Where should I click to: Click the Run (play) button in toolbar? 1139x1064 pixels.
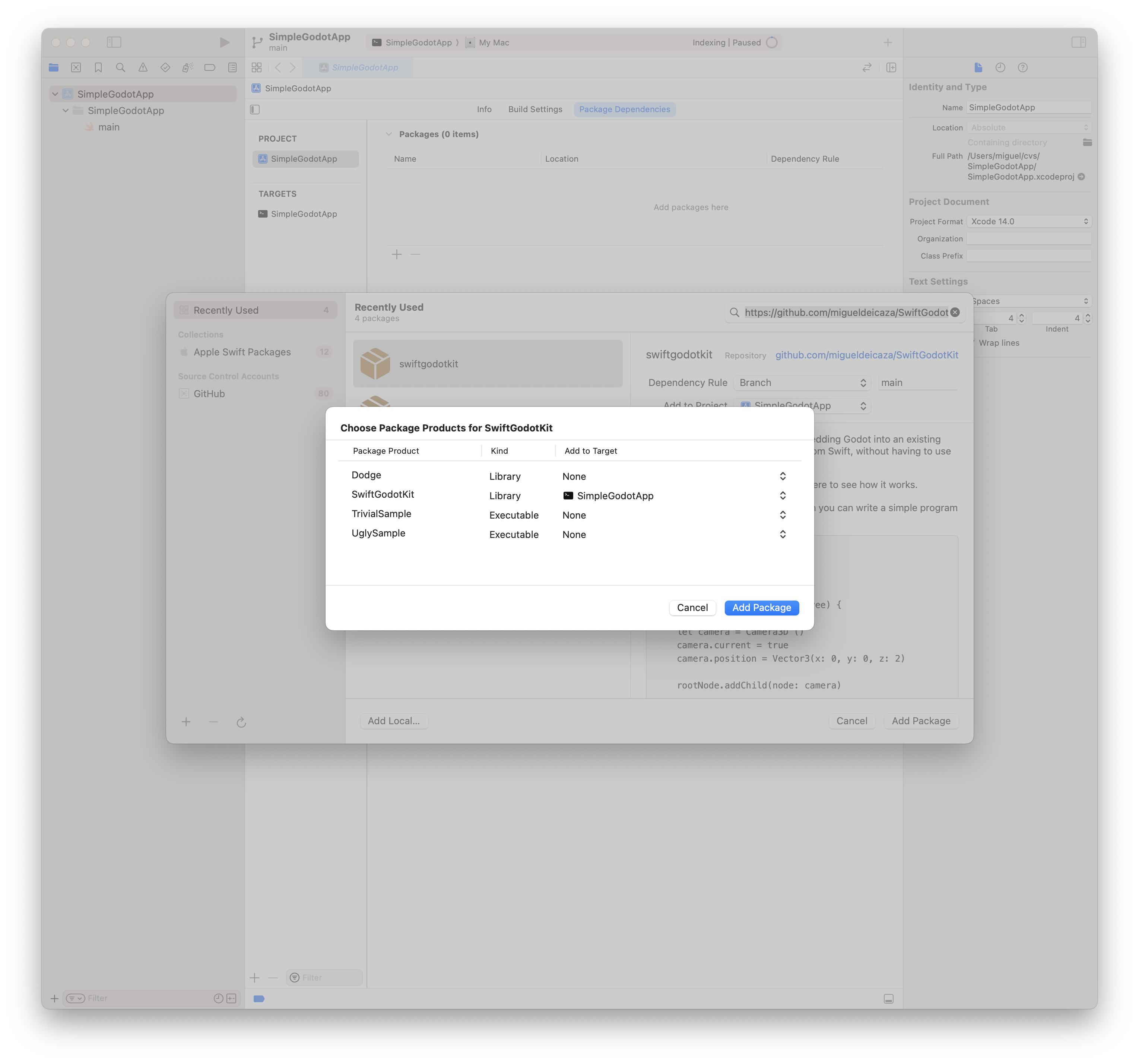[224, 42]
